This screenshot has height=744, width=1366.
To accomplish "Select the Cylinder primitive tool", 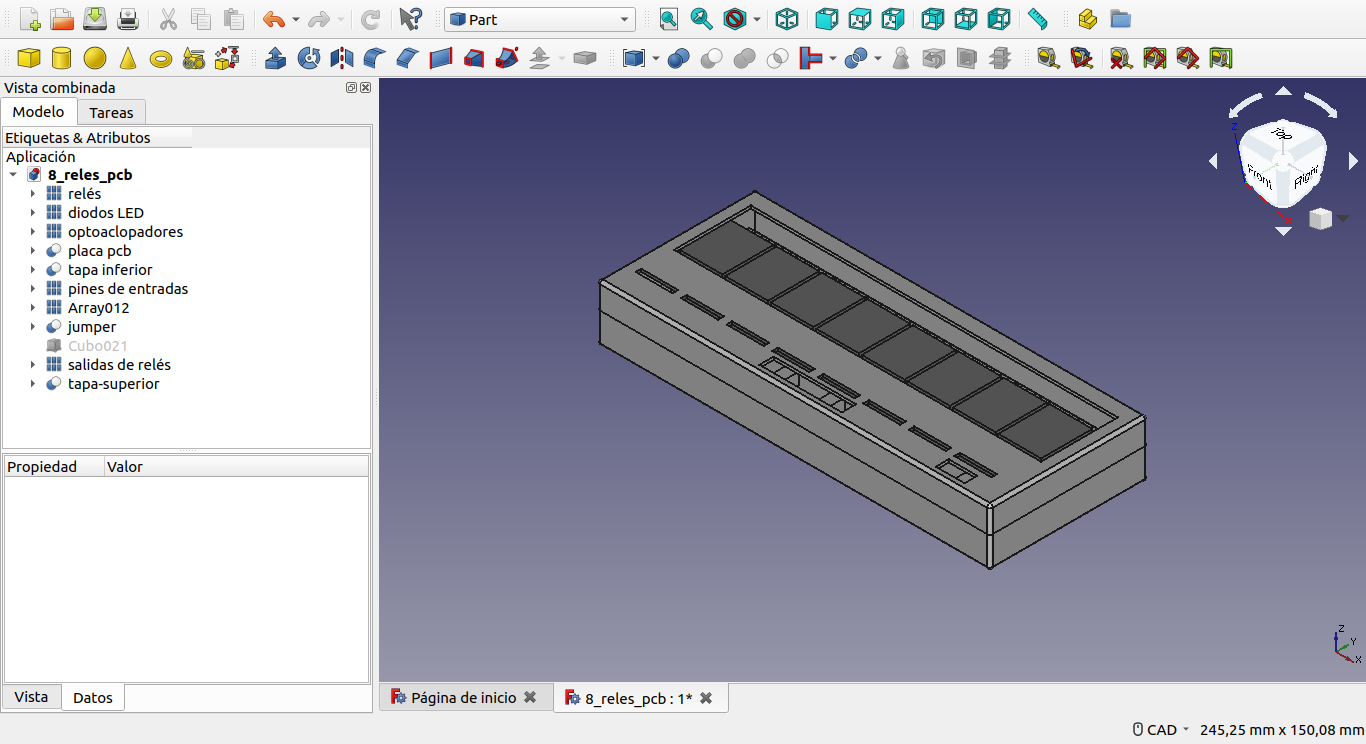I will coord(62,59).
